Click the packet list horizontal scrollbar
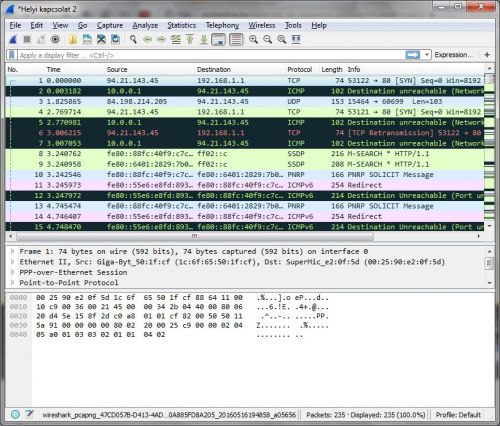This screenshot has height=426, width=500. tap(195, 236)
